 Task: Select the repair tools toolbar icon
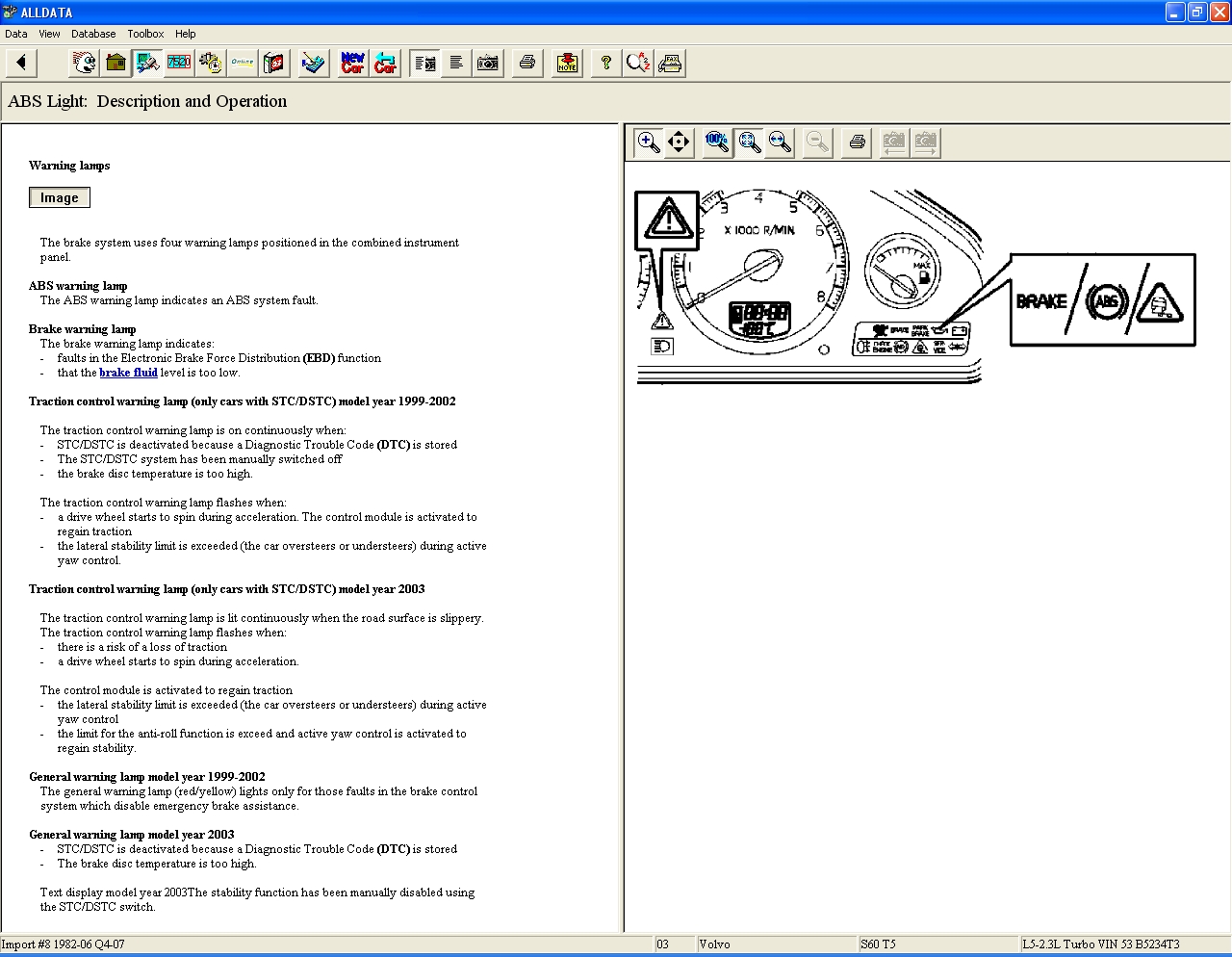tap(147, 64)
